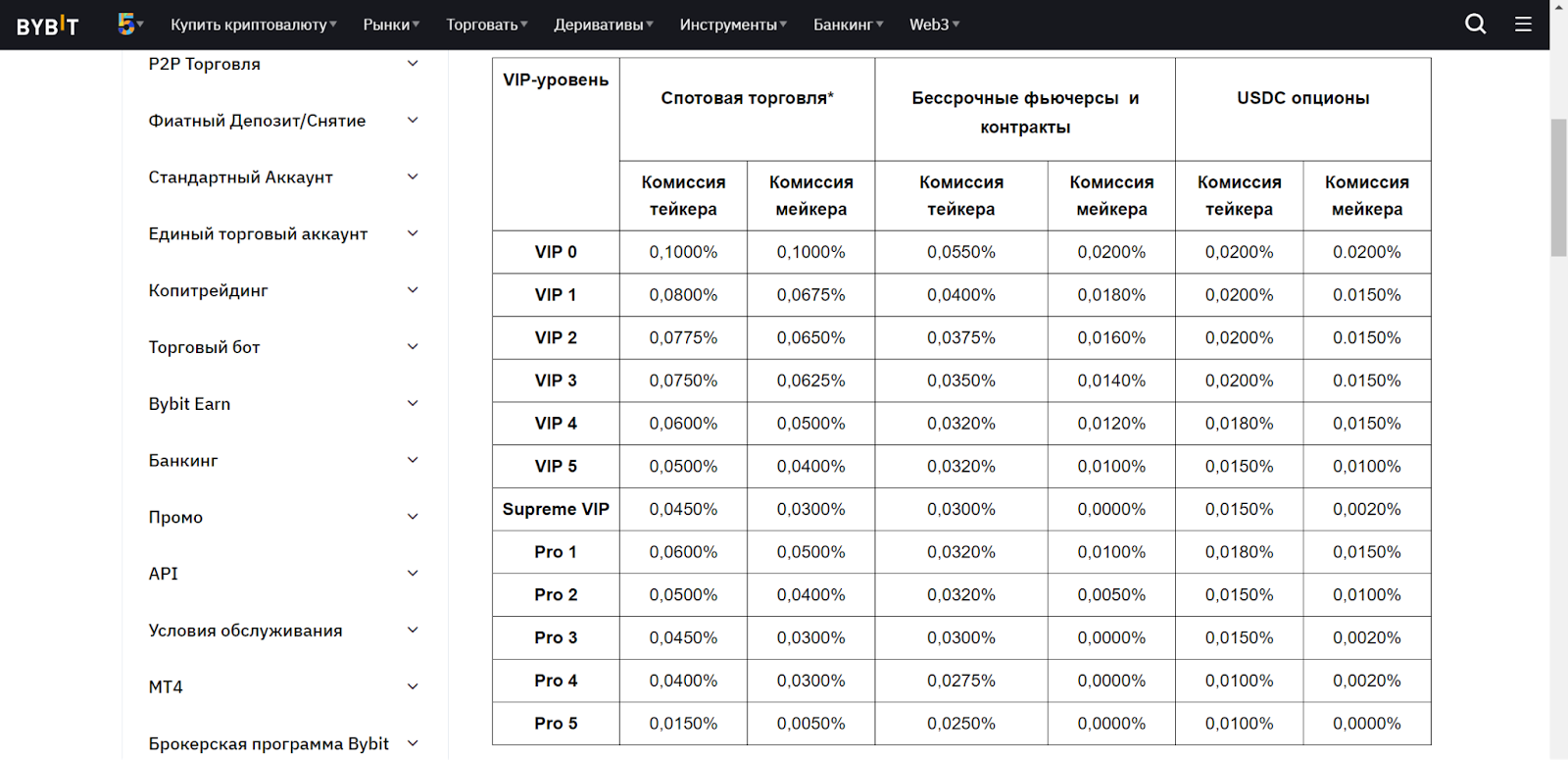Expand the MT4 section chevron
Screen dimensions: 1568x760
(413, 686)
